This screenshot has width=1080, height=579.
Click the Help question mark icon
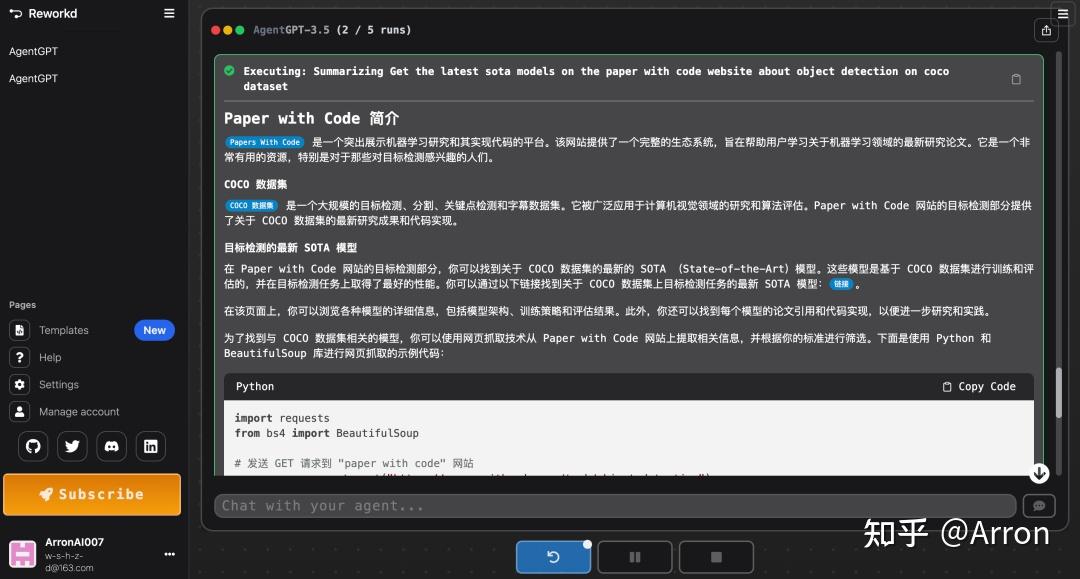tap(19, 357)
